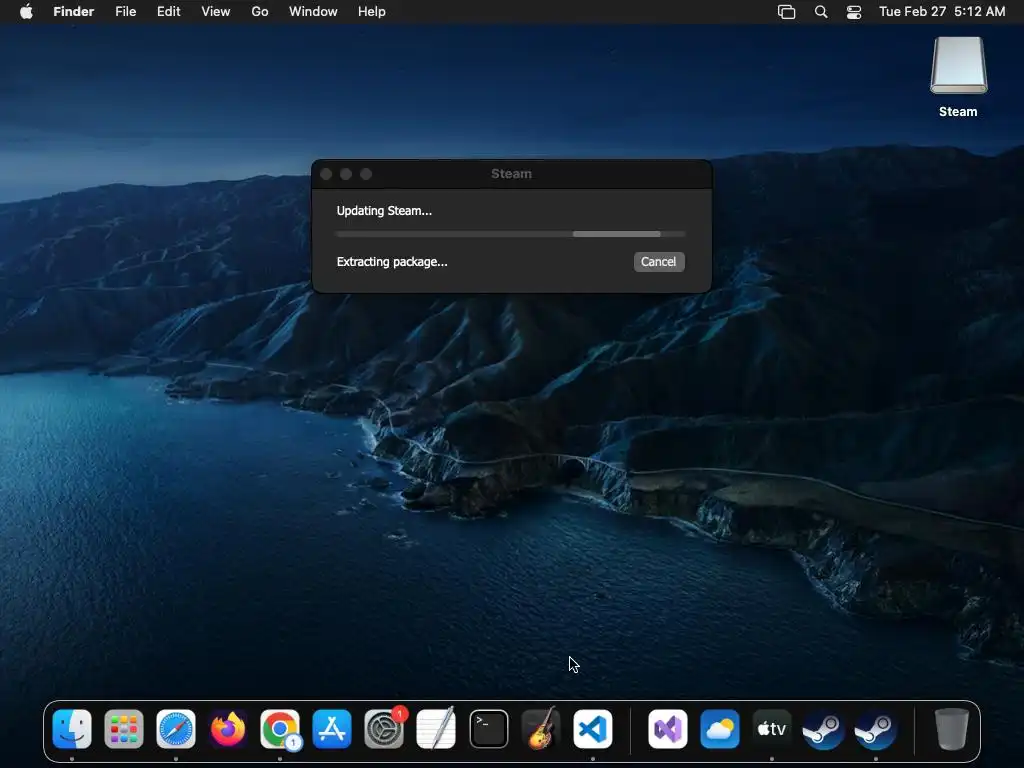Image resolution: width=1024 pixels, height=768 pixels.
Task: Launch Firefox from the dock
Action: click(x=228, y=729)
